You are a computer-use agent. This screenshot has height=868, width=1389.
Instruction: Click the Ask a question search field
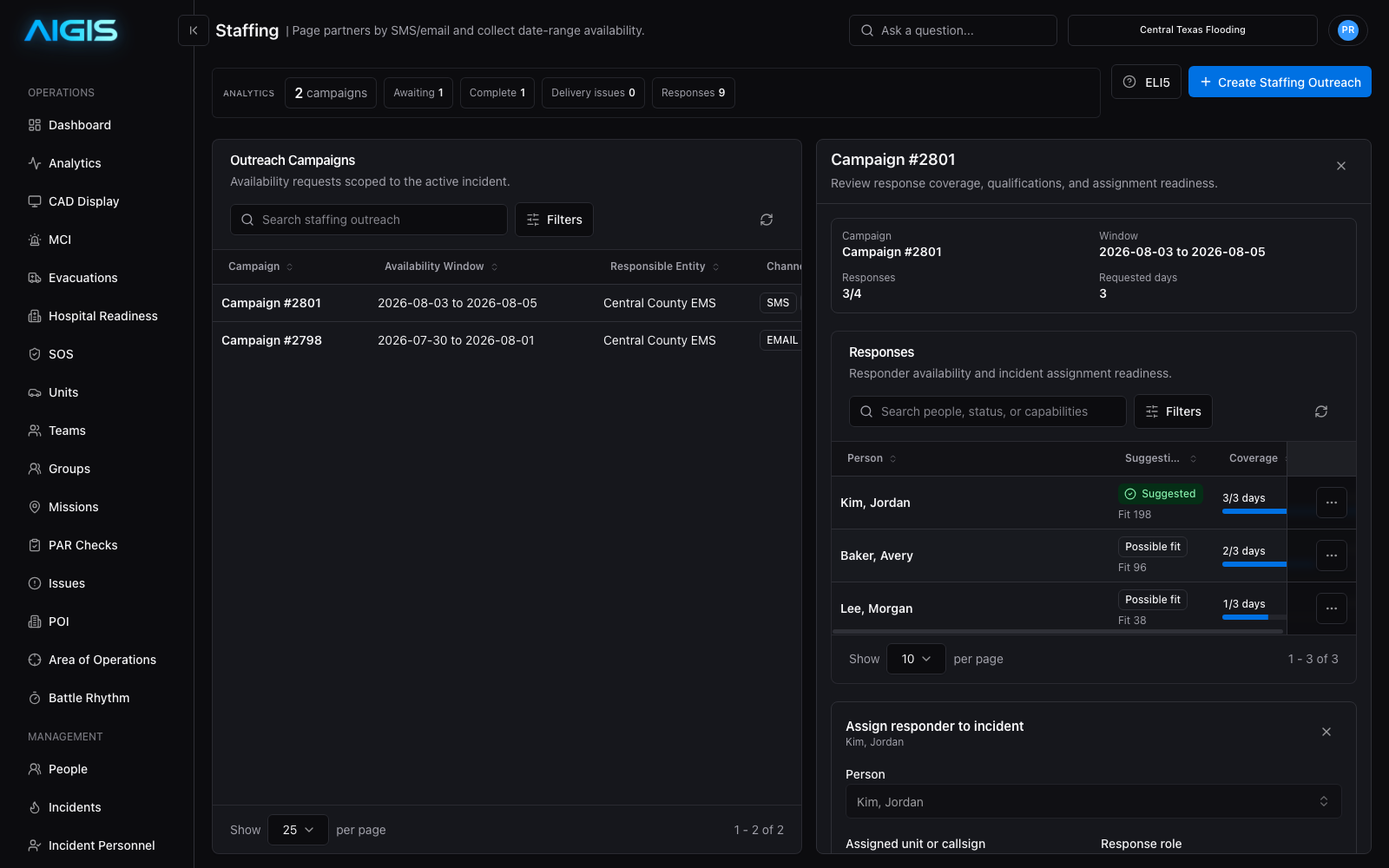coord(953,30)
